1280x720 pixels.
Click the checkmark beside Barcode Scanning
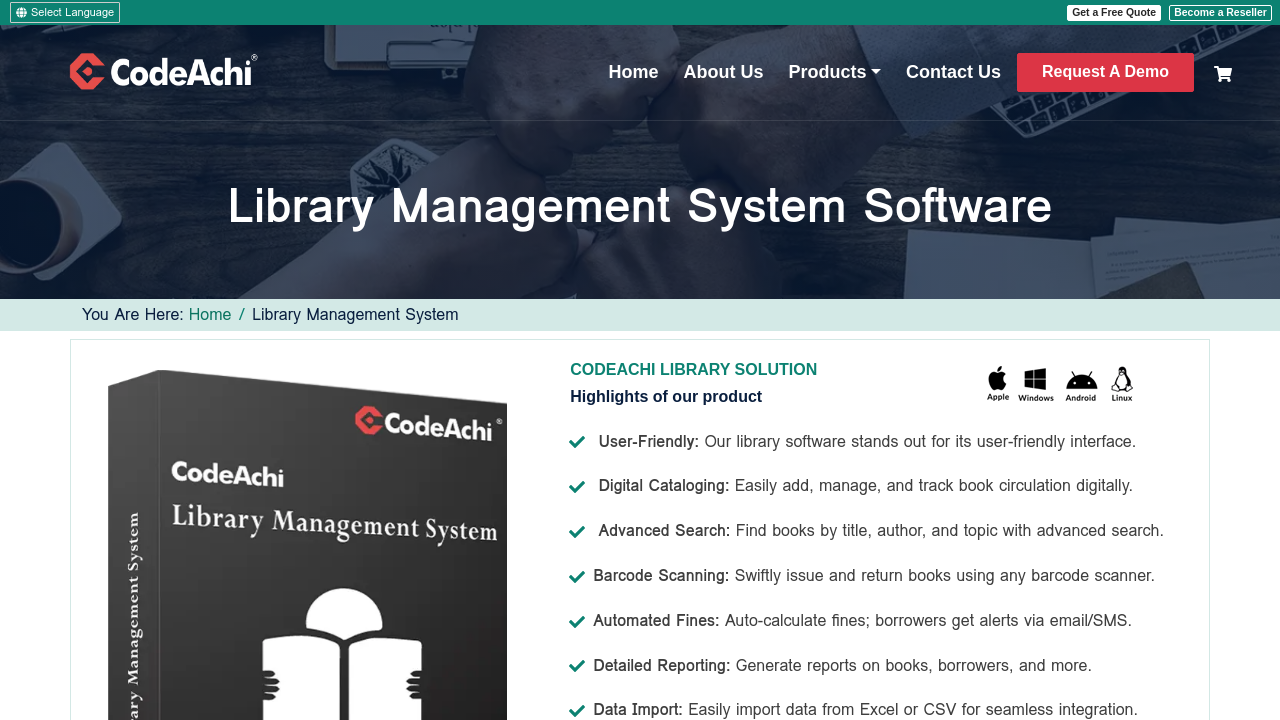[577, 577]
